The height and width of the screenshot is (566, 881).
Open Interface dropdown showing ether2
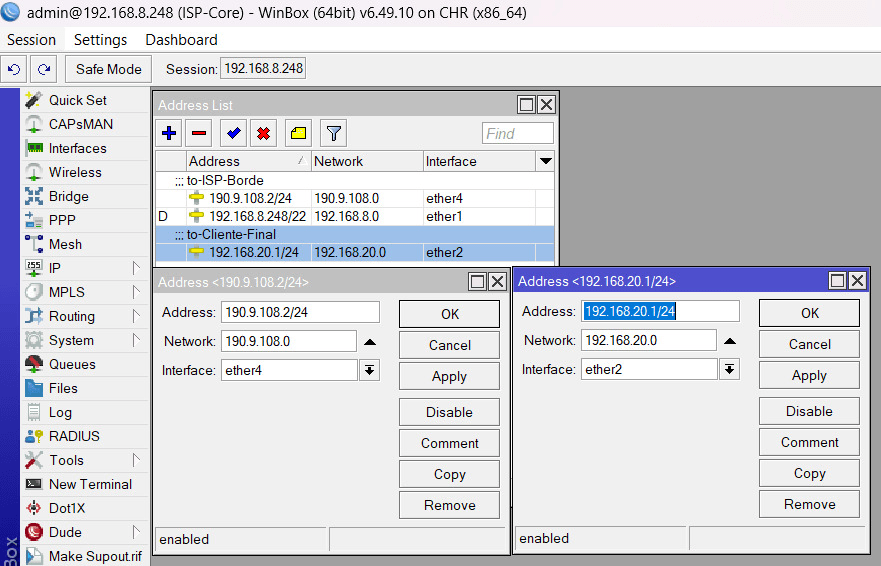(729, 369)
